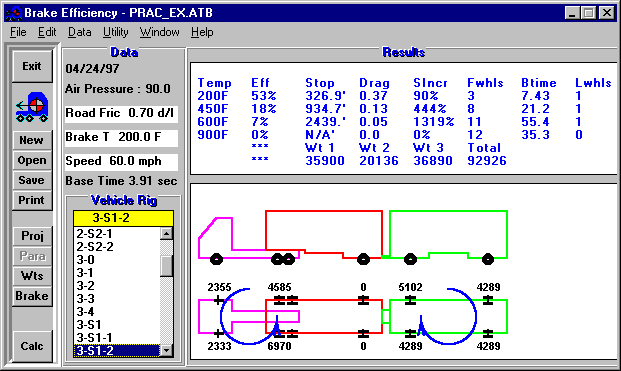Click the Speed 60.0 mph field
Image resolution: width=621 pixels, height=371 pixels.
tap(121, 161)
